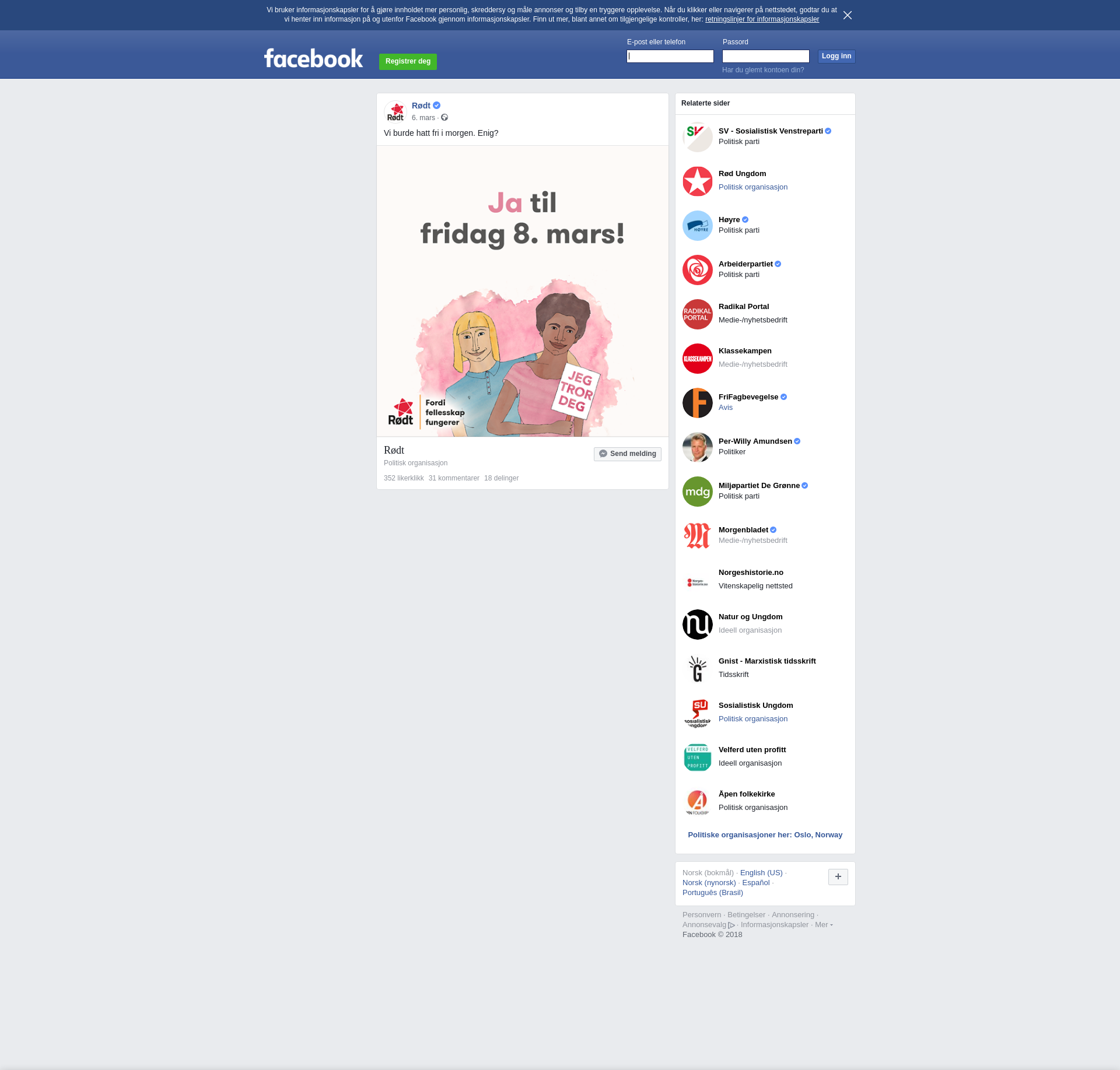Open Klassekampen page name link
The width and height of the screenshot is (1120, 1070).
tap(745, 351)
